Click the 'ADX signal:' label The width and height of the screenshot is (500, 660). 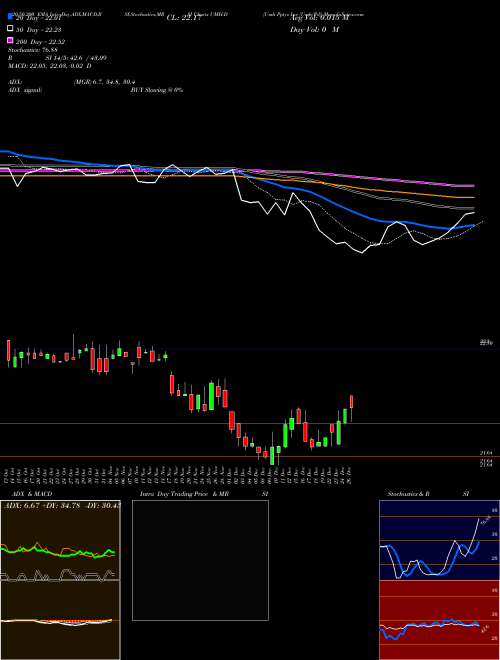(25, 90)
